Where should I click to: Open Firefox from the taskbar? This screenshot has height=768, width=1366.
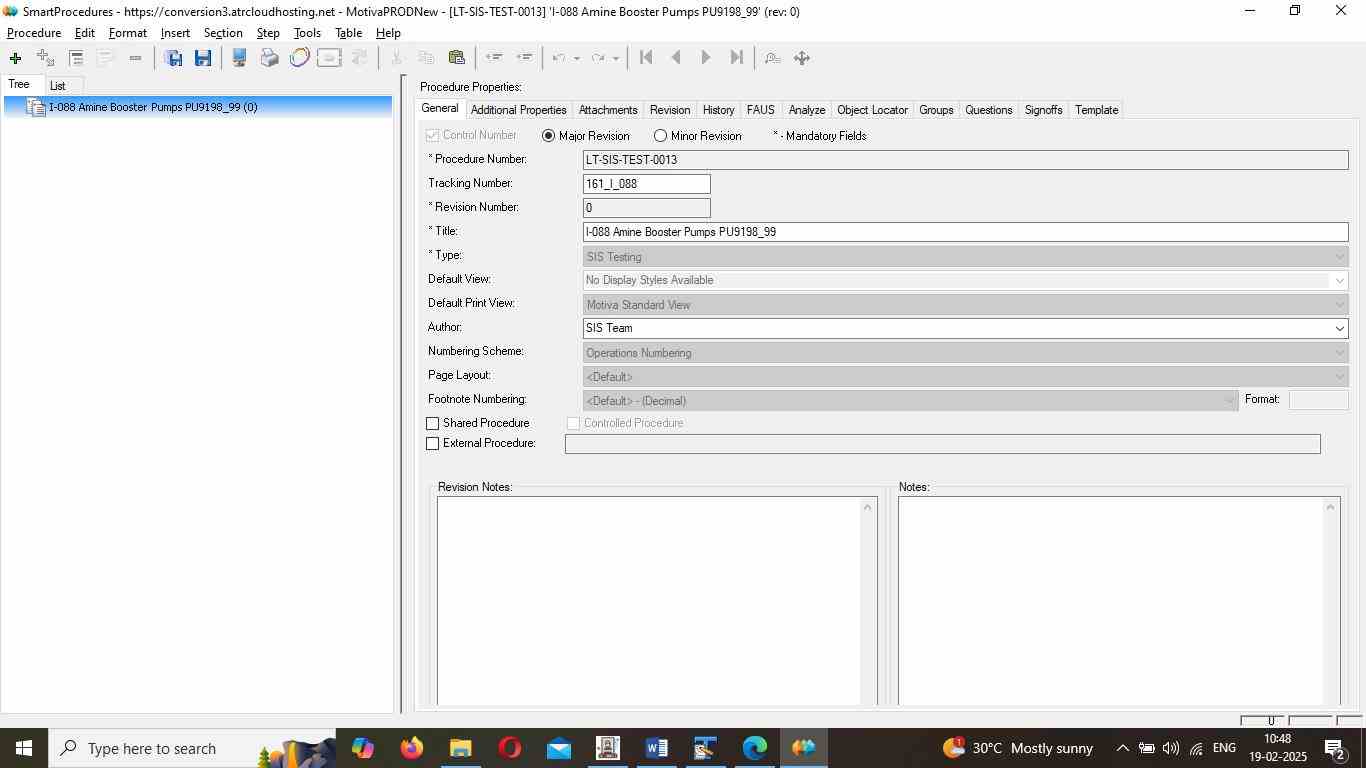(411, 748)
